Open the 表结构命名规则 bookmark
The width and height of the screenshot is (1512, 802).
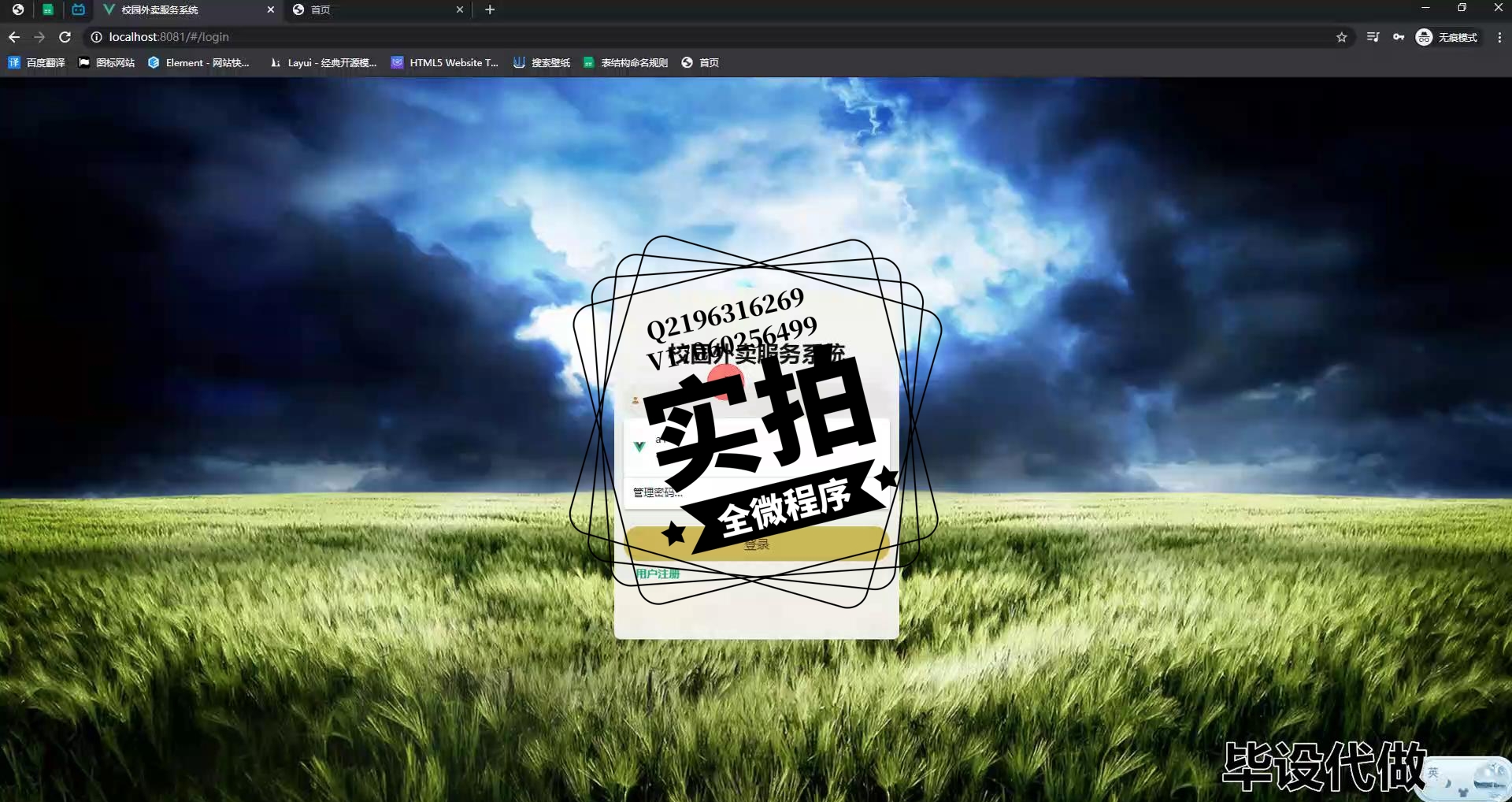pyautogui.click(x=625, y=62)
